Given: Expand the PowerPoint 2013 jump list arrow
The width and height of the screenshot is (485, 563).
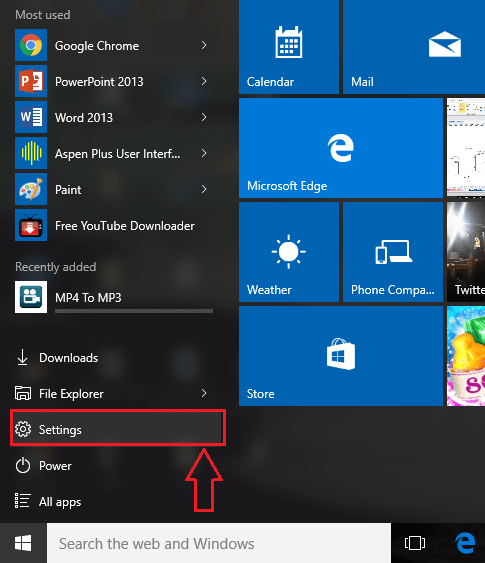Looking at the screenshot, I should pos(204,81).
